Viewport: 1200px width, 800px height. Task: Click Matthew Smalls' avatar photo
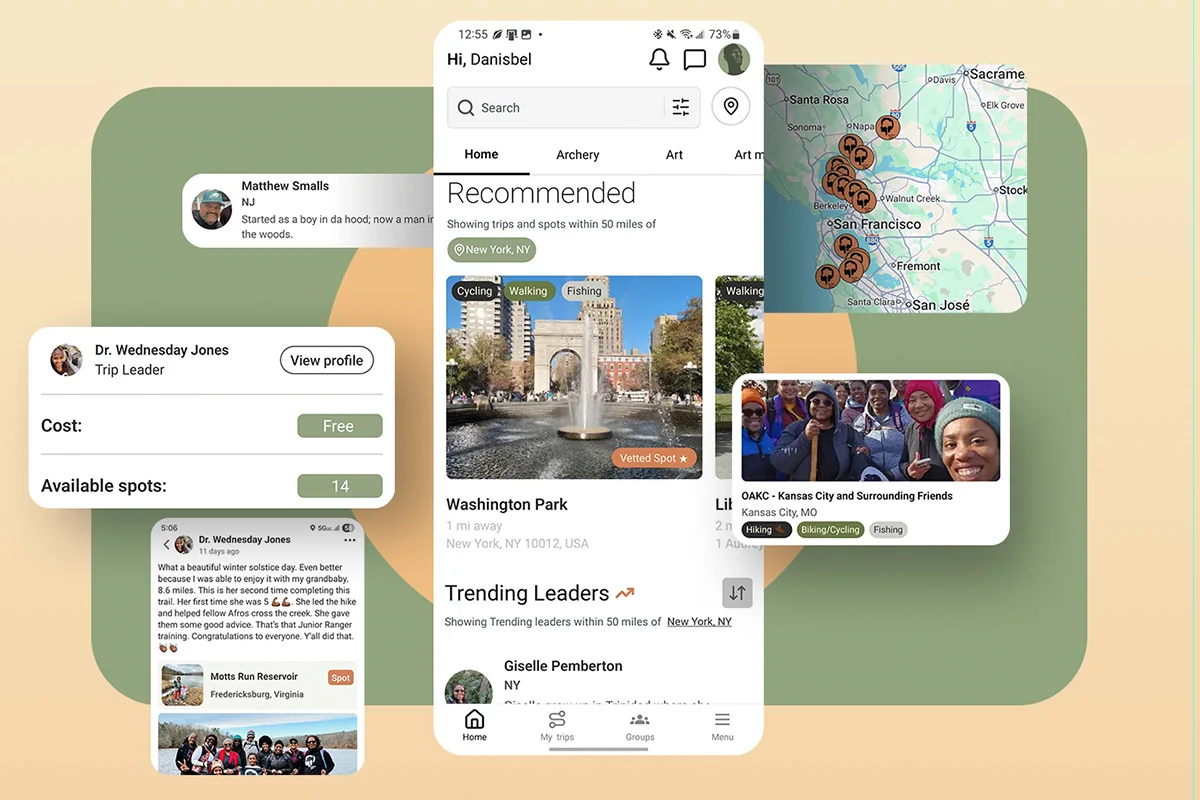tap(212, 210)
